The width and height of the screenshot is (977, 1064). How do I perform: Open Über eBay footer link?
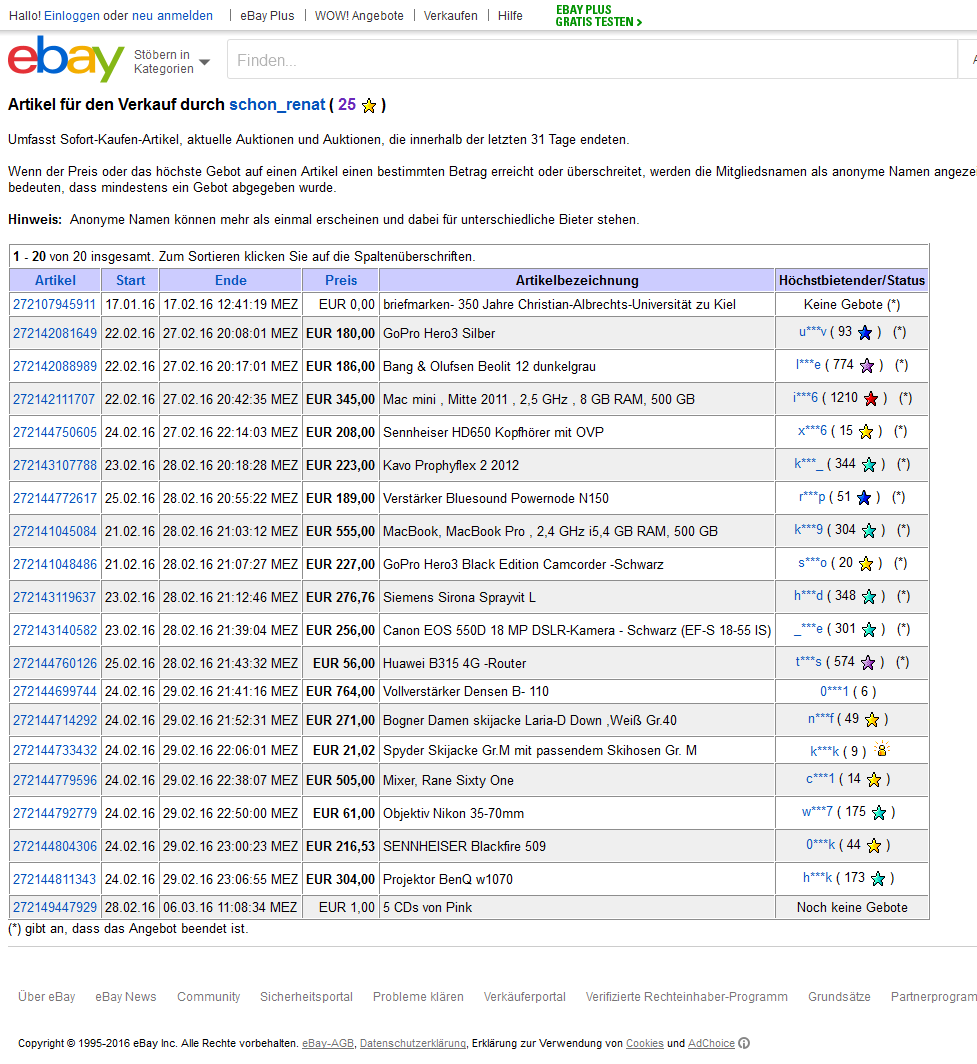47,997
